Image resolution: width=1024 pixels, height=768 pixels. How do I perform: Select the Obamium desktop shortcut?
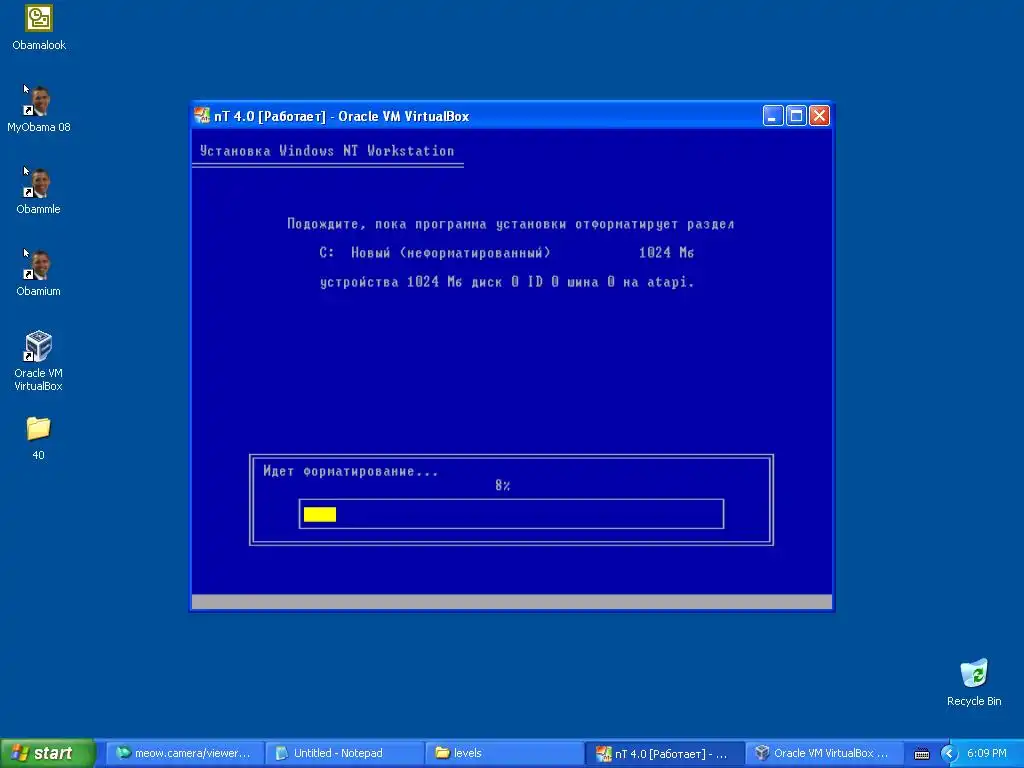(39, 272)
